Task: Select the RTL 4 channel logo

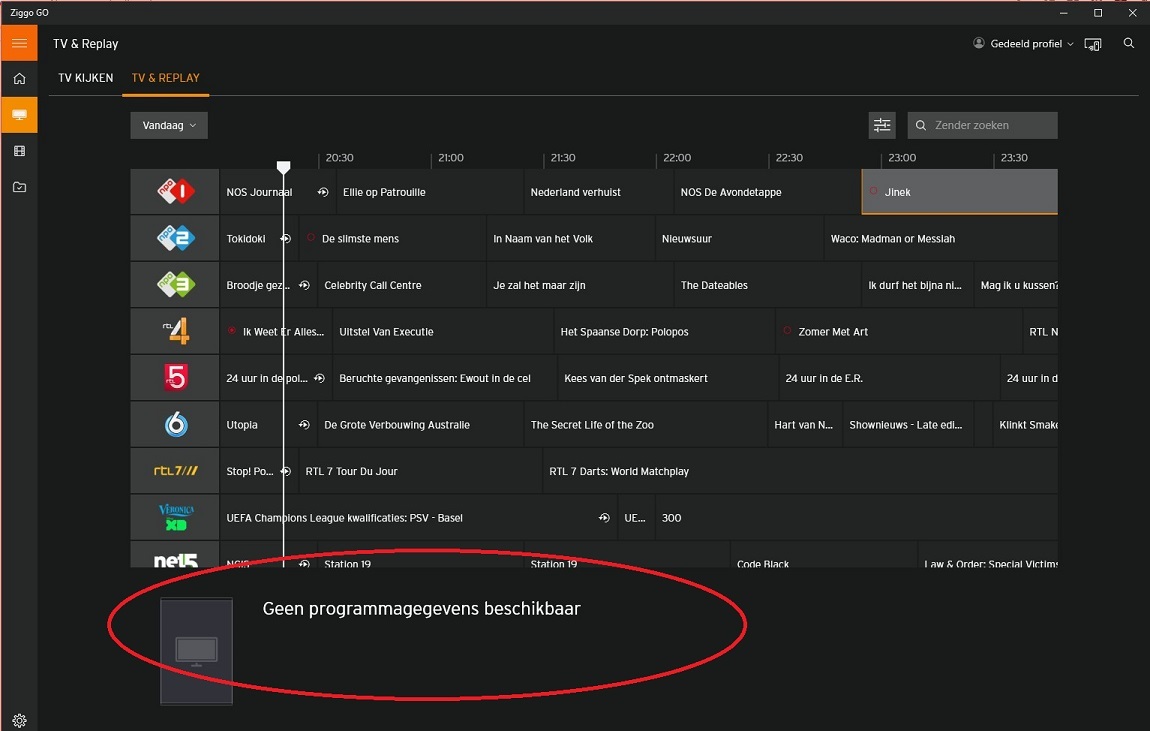Action: point(175,331)
